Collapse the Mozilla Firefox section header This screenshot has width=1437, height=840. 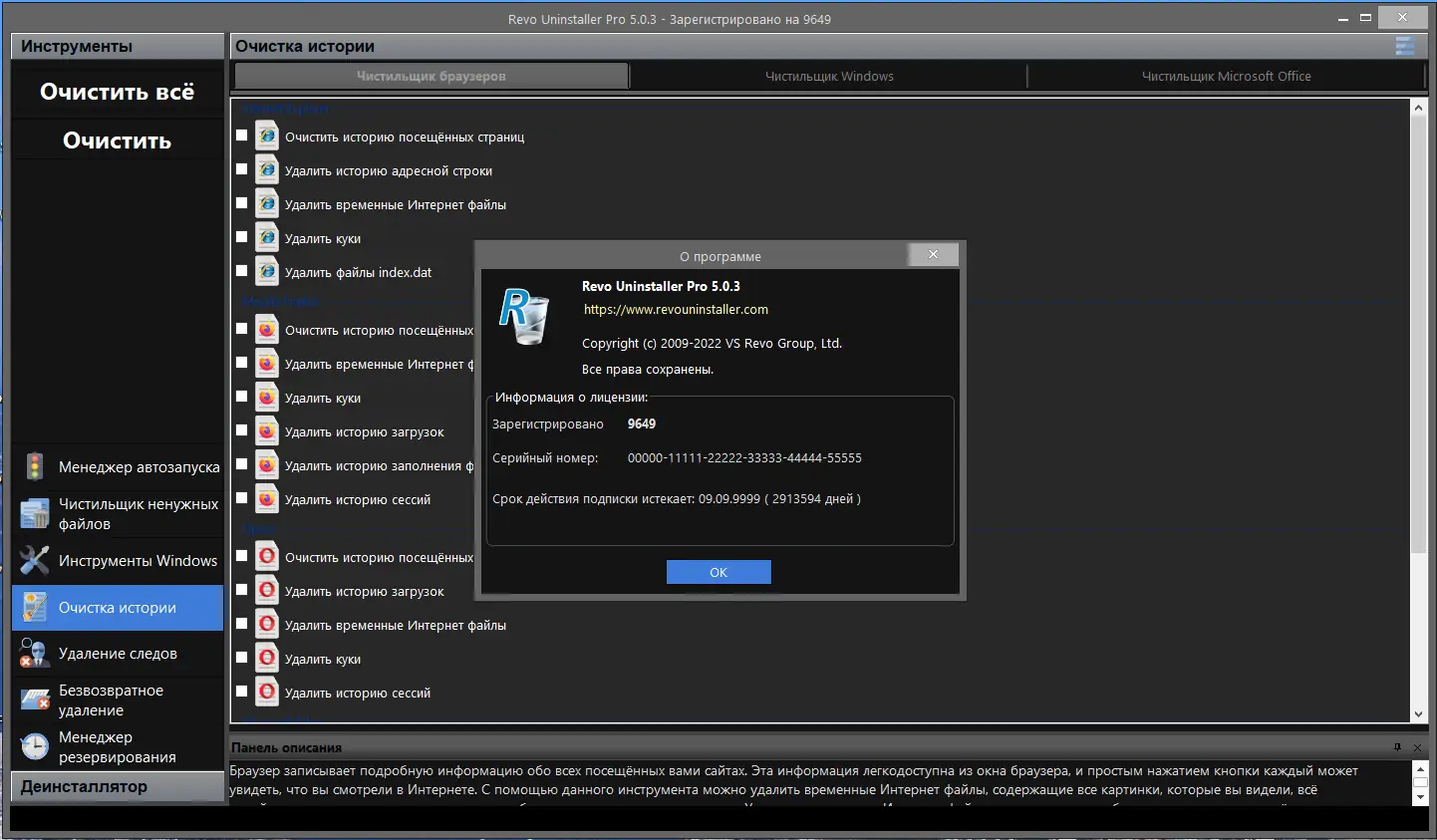(280, 301)
